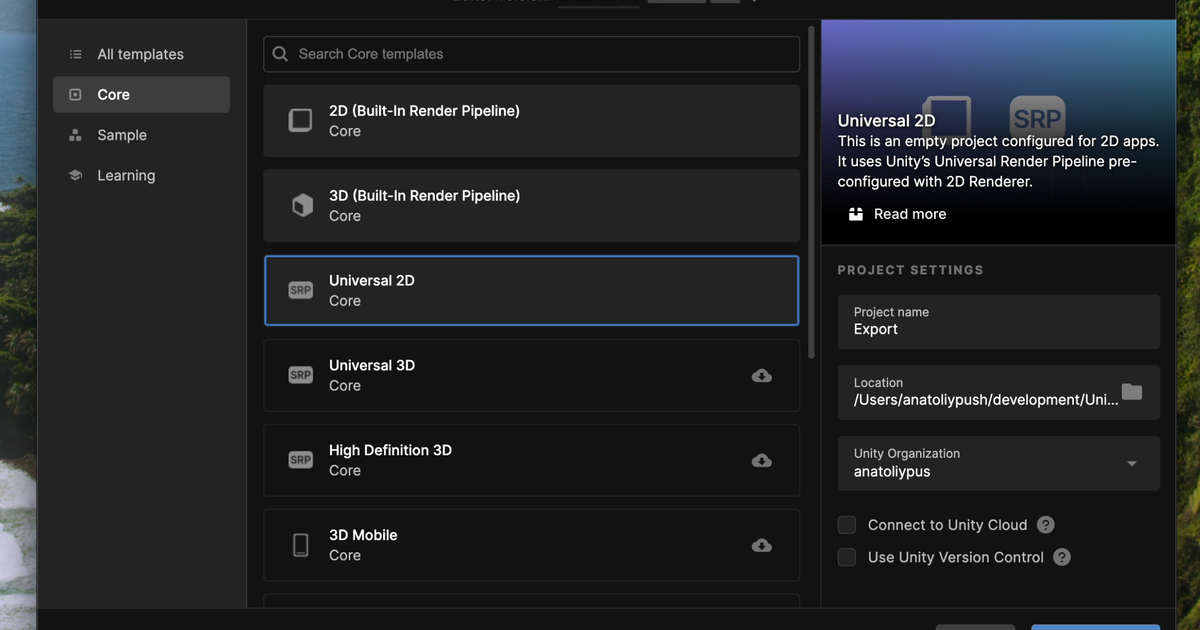Open help for Use Unity Version Control

pyautogui.click(x=1062, y=557)
